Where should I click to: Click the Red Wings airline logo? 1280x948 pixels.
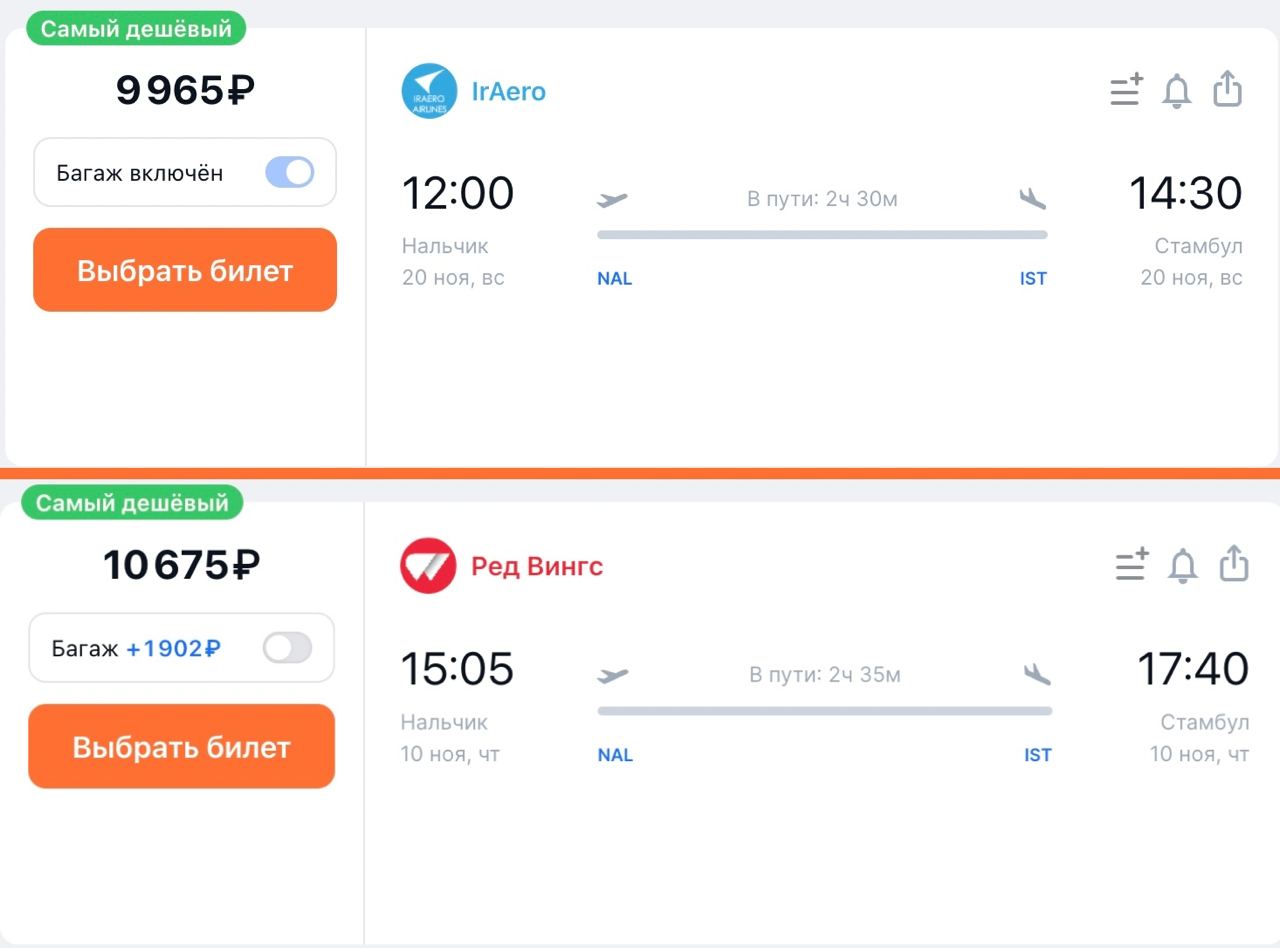click(428, 566)
